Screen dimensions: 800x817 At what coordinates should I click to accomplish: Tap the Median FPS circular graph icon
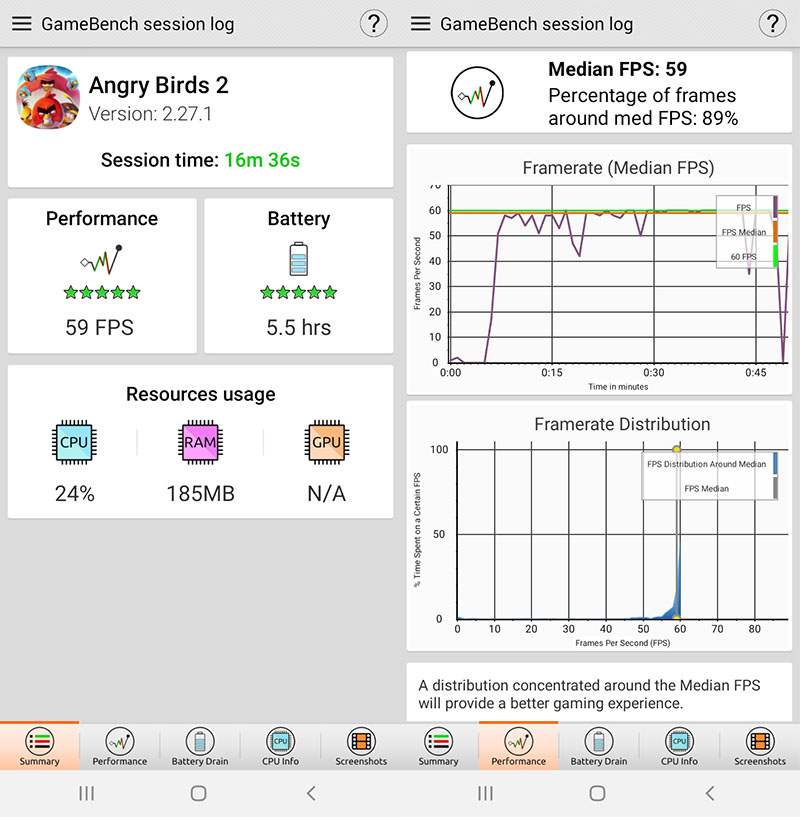coord(477,93)
